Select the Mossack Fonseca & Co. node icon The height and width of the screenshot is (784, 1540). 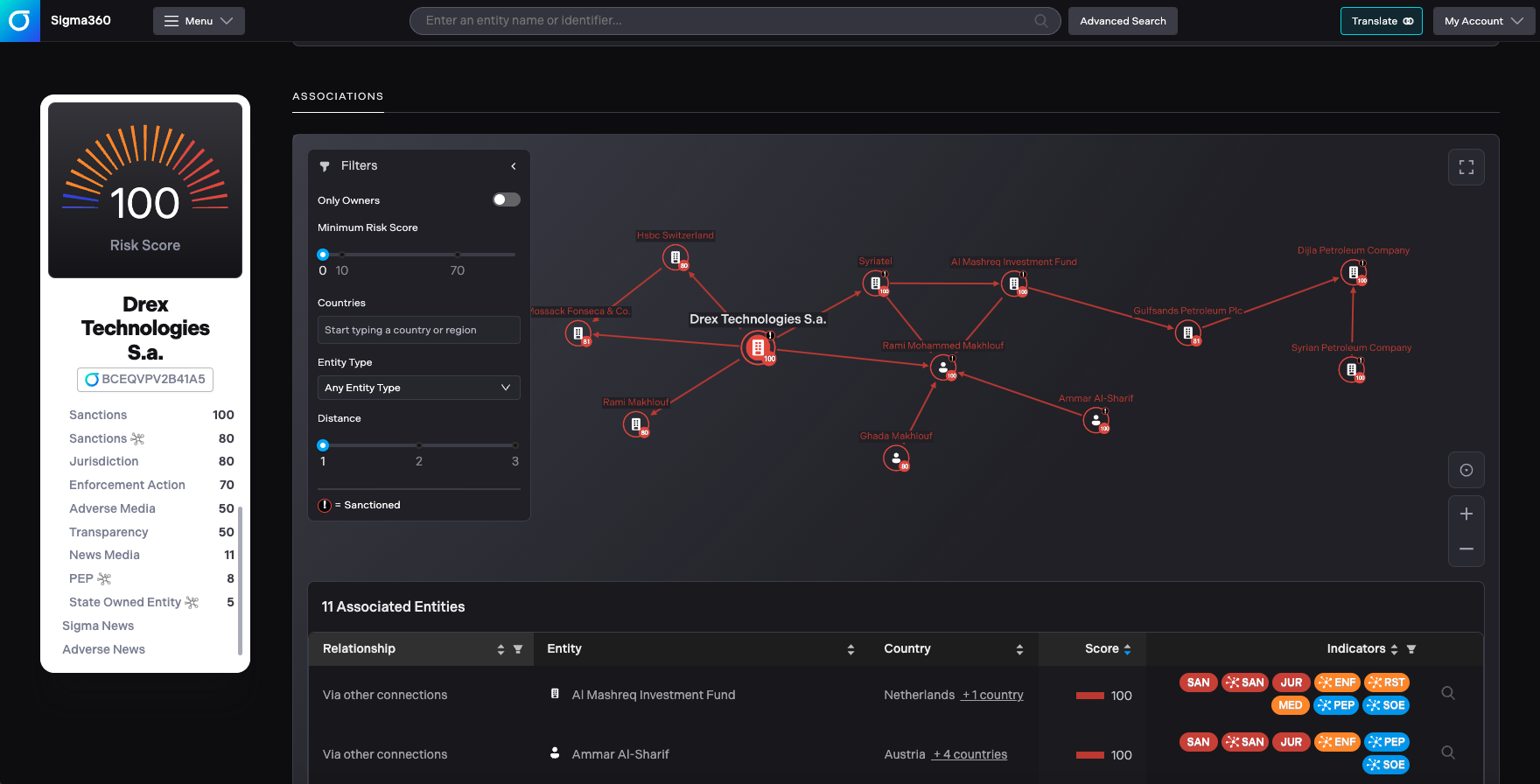tap(577, 332)
